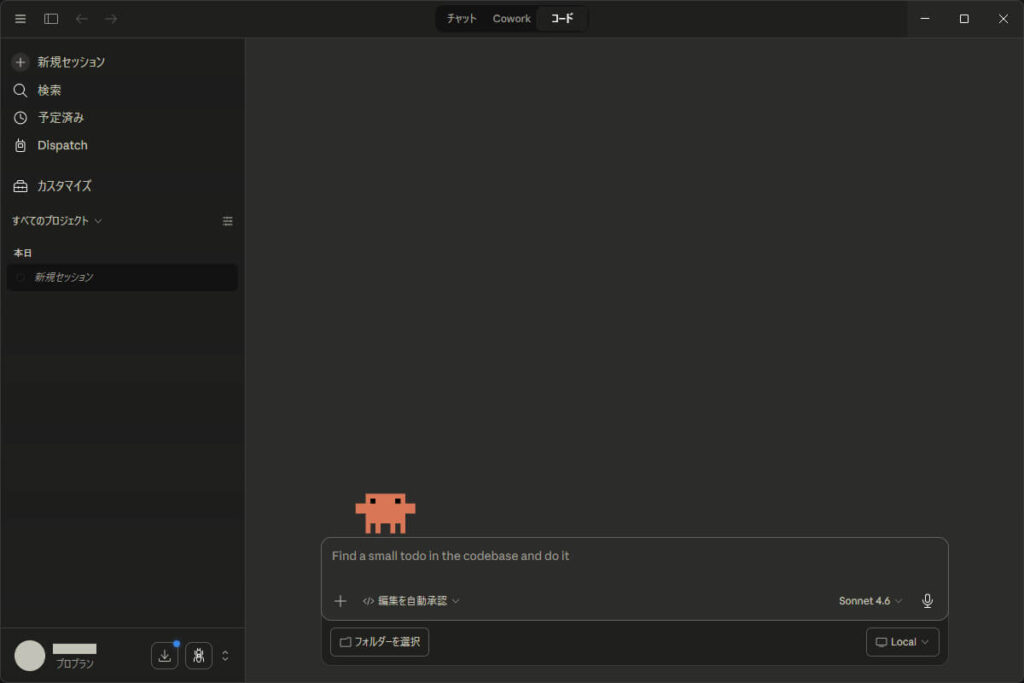Open the hamburger menu icon

point(20,19)
